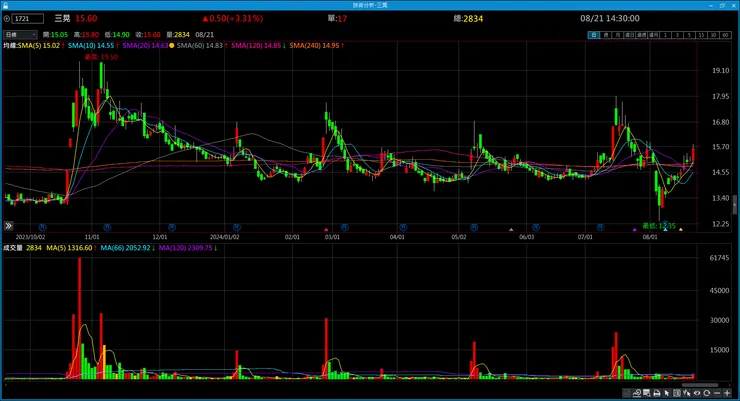This screenshot has width=740, height=401.
Task: Click the SMA(20) 14.63 legend label
Action: coord(145,45)
